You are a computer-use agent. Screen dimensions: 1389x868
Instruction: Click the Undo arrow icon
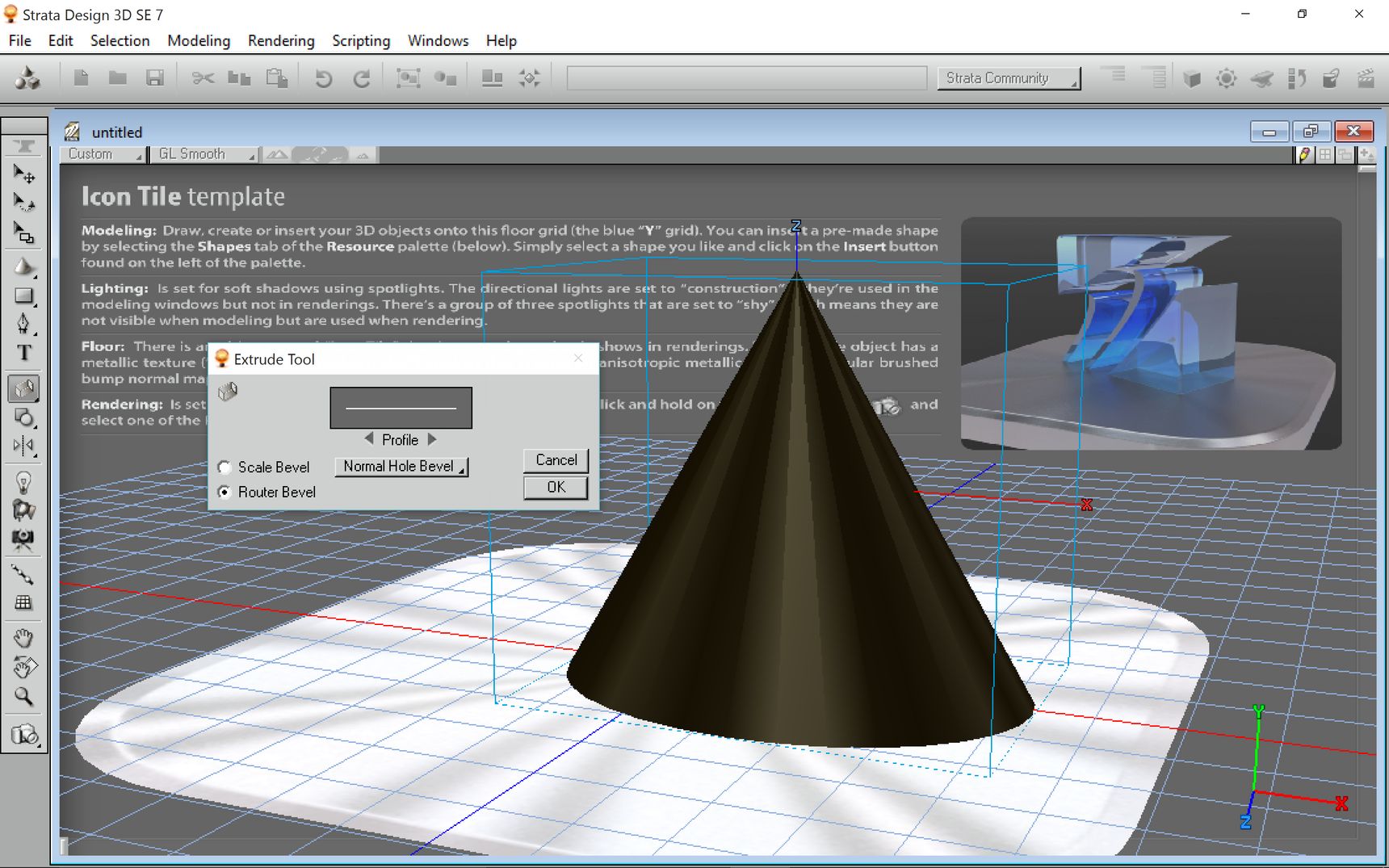tap(323, 78)
